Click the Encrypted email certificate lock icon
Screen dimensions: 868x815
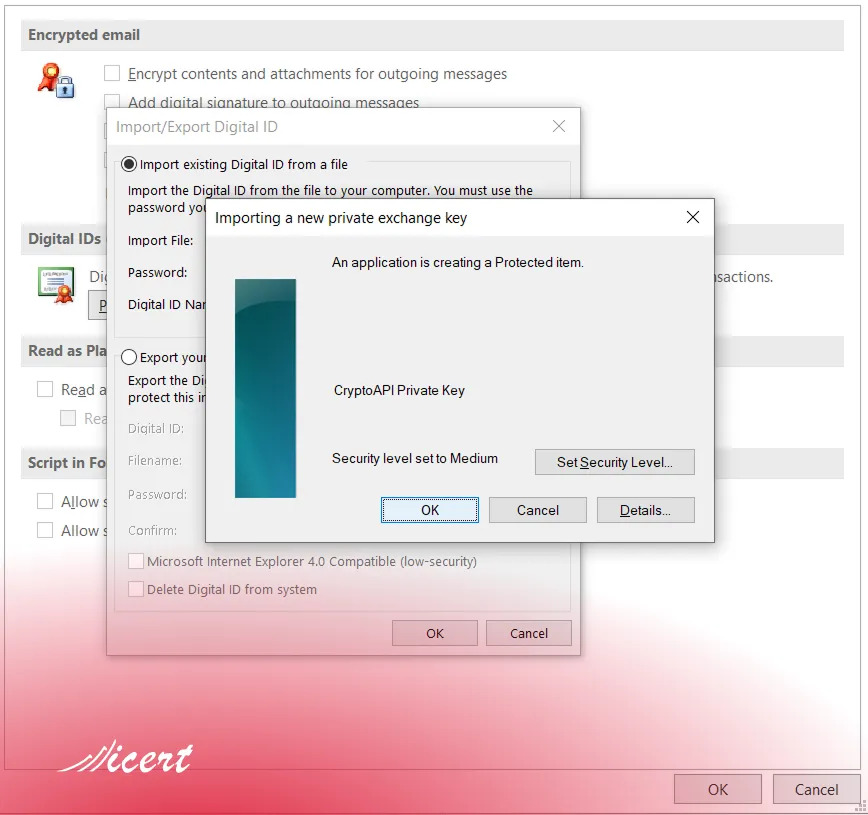[x=56, y=80]
